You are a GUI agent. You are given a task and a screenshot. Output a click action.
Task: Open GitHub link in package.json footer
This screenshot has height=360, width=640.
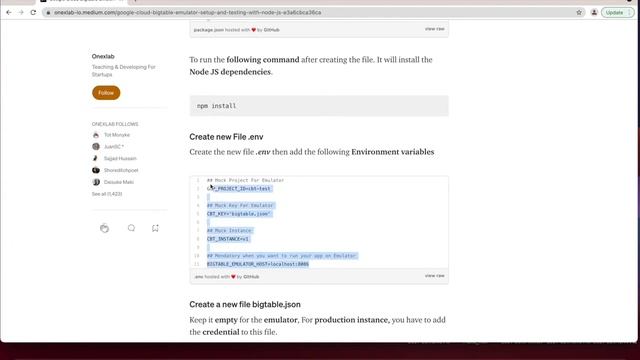271,30
